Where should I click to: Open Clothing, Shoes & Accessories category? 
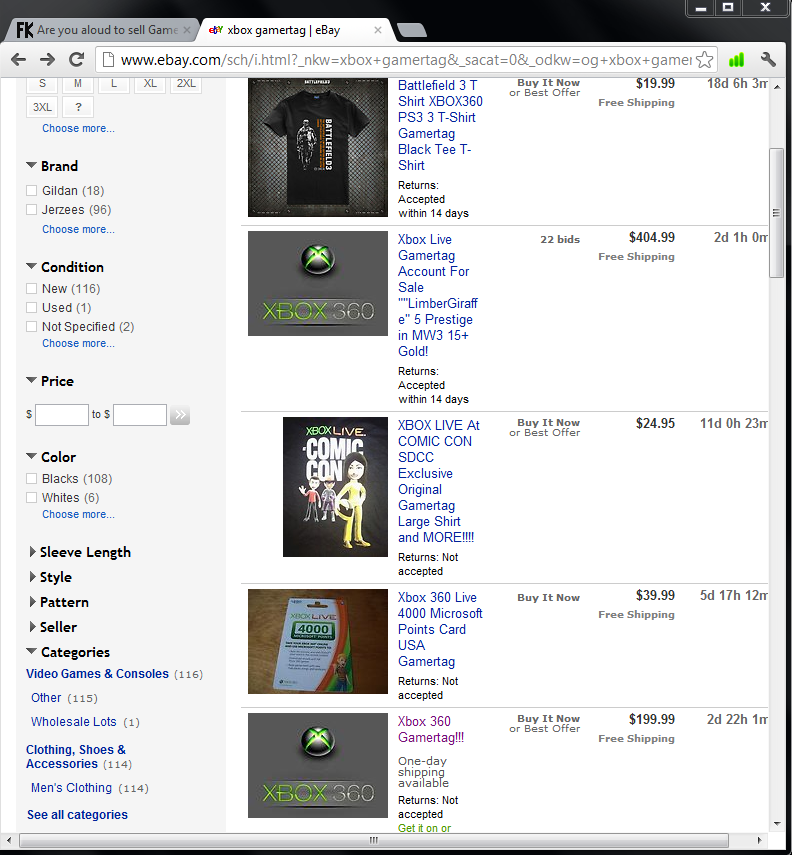coord(76,757)
